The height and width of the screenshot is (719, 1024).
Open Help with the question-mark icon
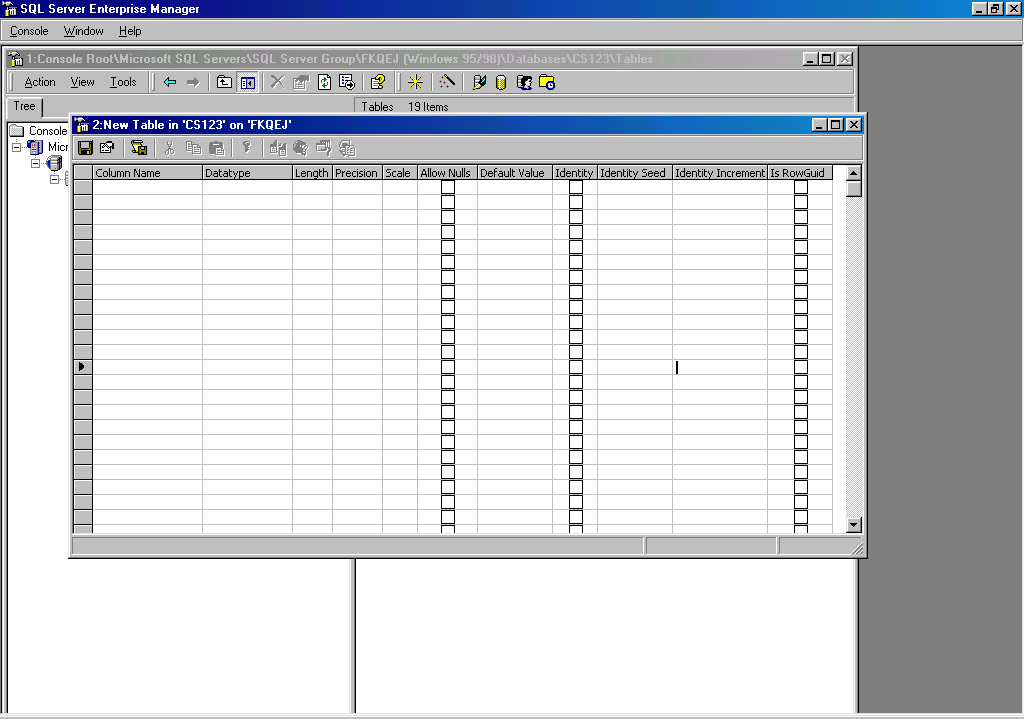coord(377,82)
